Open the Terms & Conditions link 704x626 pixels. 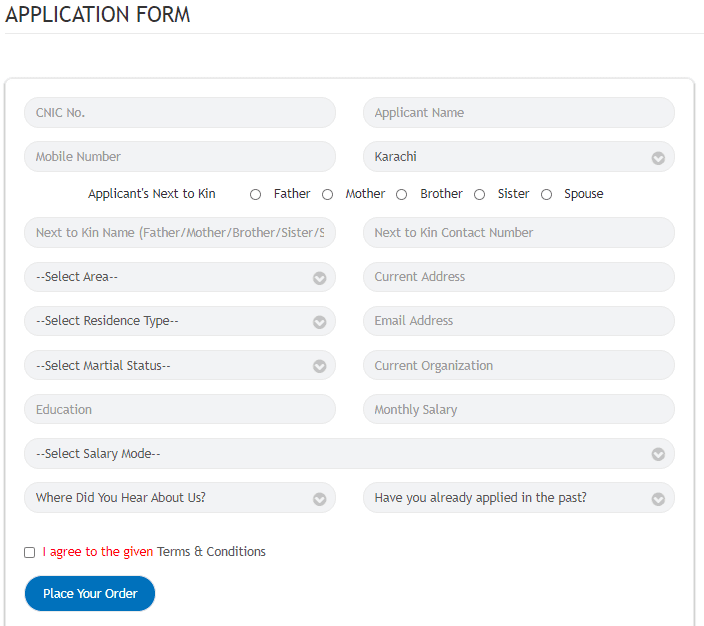(x=211, y=552)
